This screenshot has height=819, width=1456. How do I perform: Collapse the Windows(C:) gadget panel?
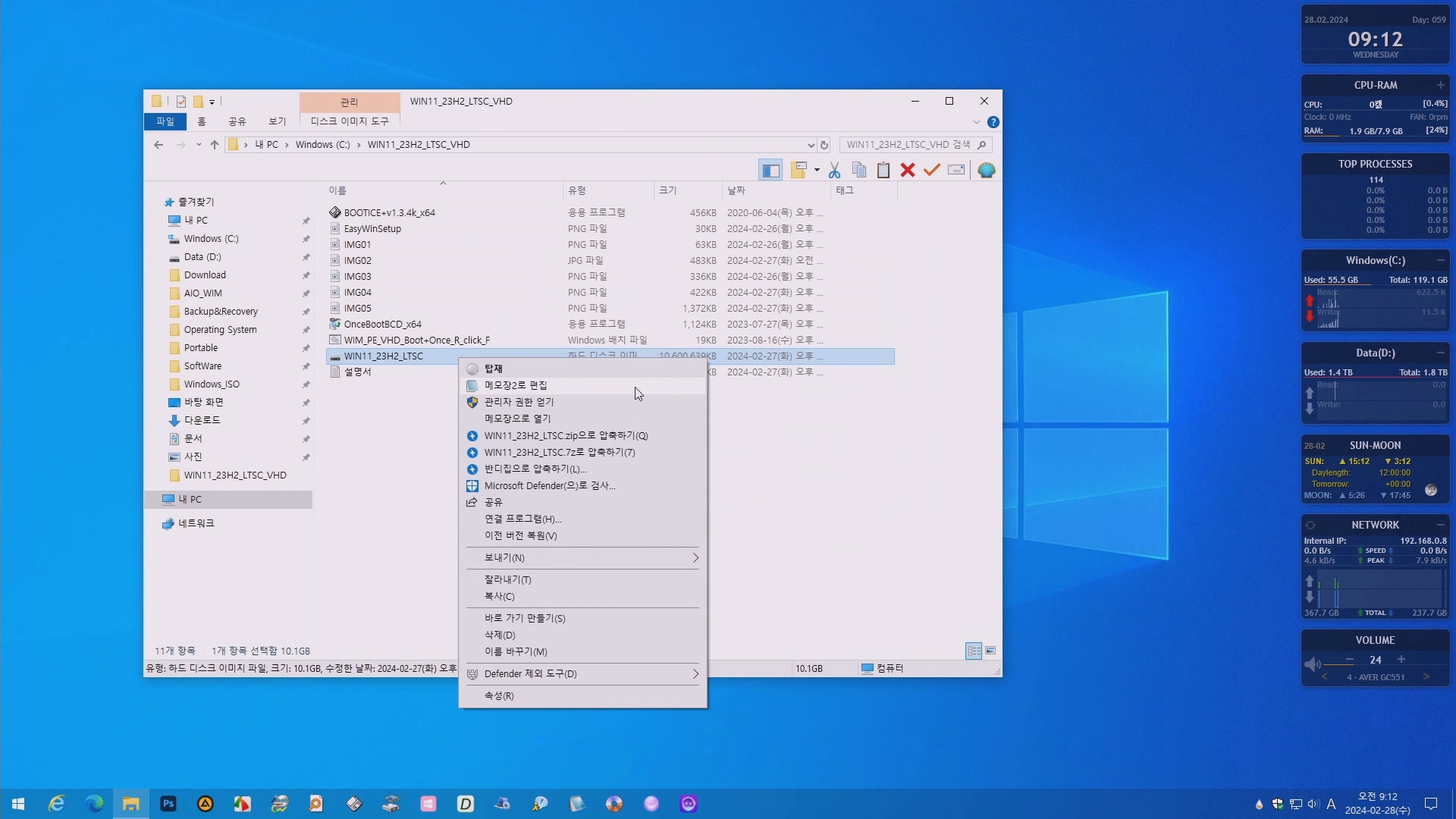click(x=1441, y=261)
